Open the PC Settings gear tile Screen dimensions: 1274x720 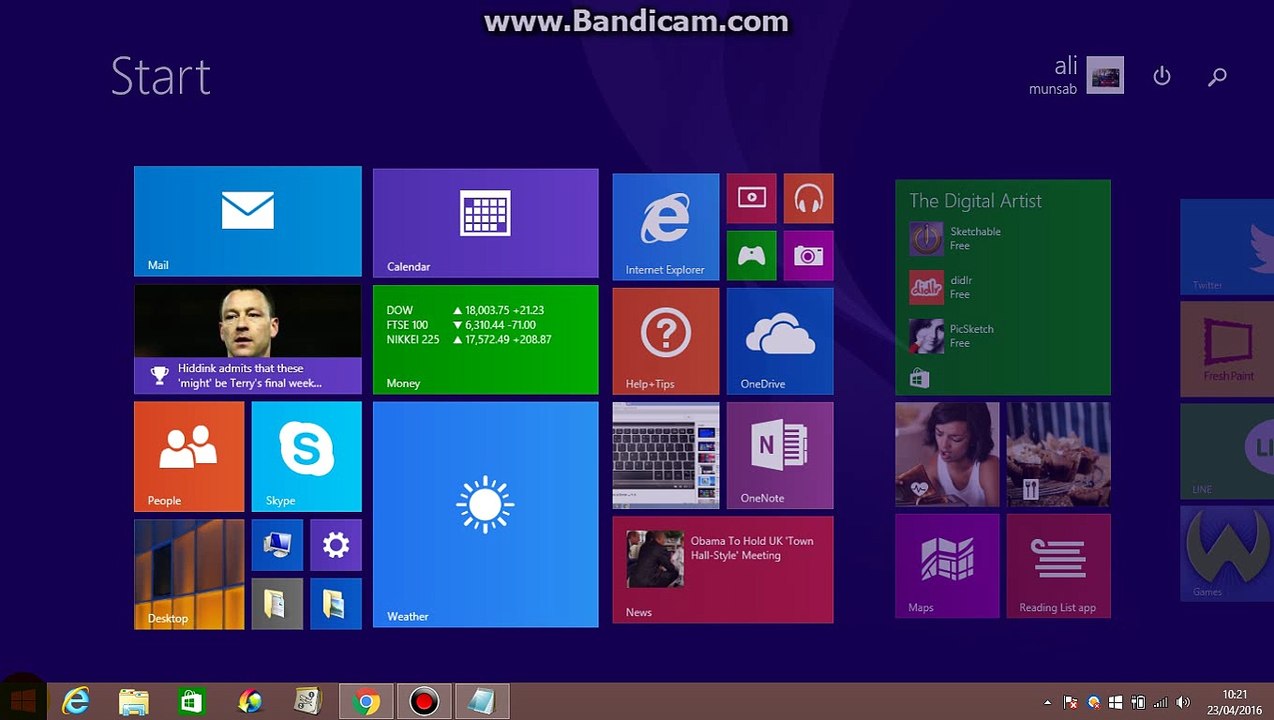pyautogui.click(x=336, y=545)
